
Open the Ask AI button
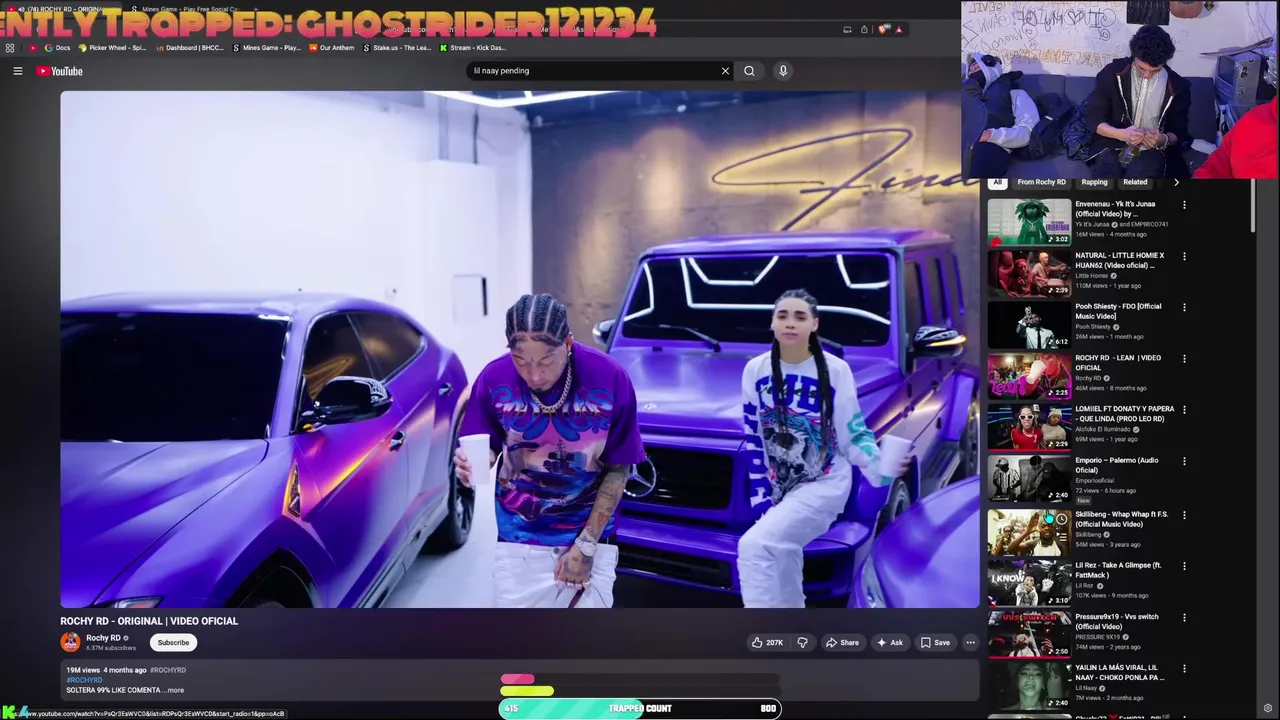[889, 643]
